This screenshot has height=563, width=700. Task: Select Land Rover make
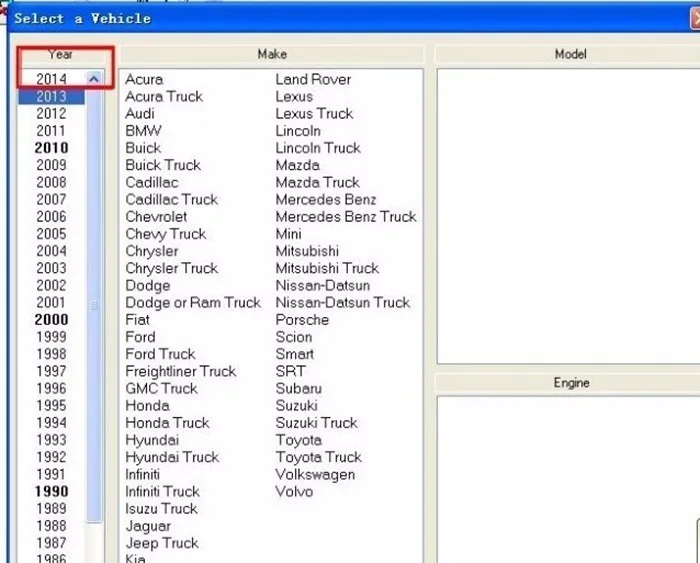(x=313, y=79)
